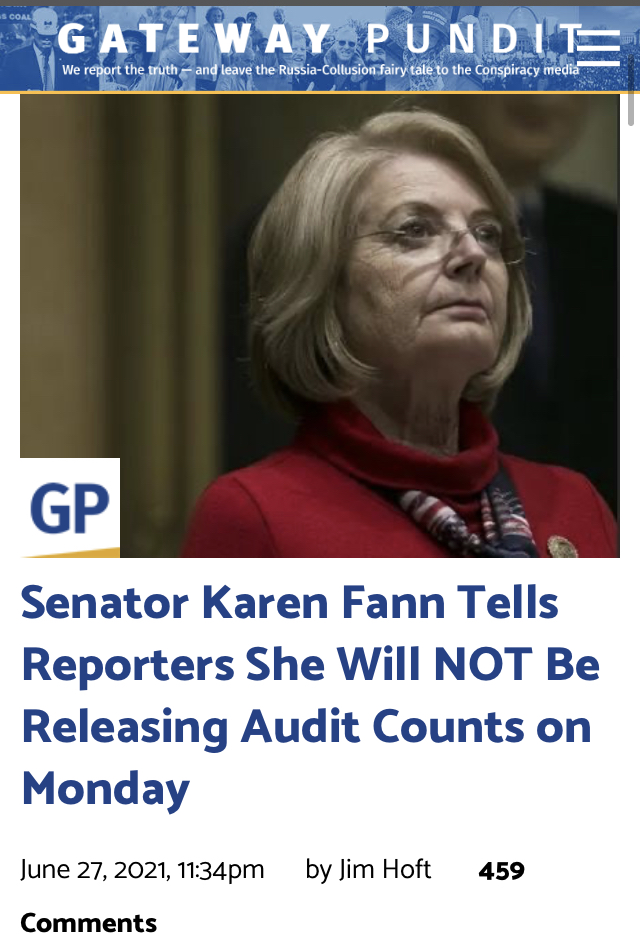640x948 pixels.
Task: Click the Russia-Collusion tagline text in header
Action: coord(320,70)
